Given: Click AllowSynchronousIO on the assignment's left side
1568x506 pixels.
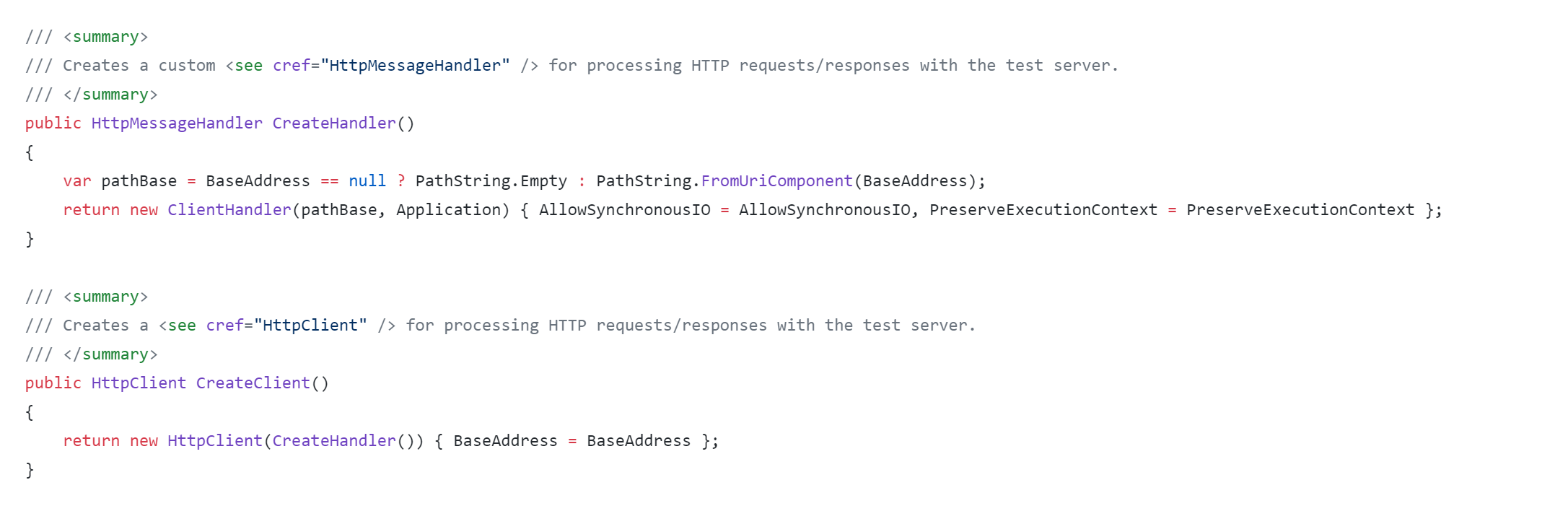Looking at the screenshot, I should click(624, 210).
